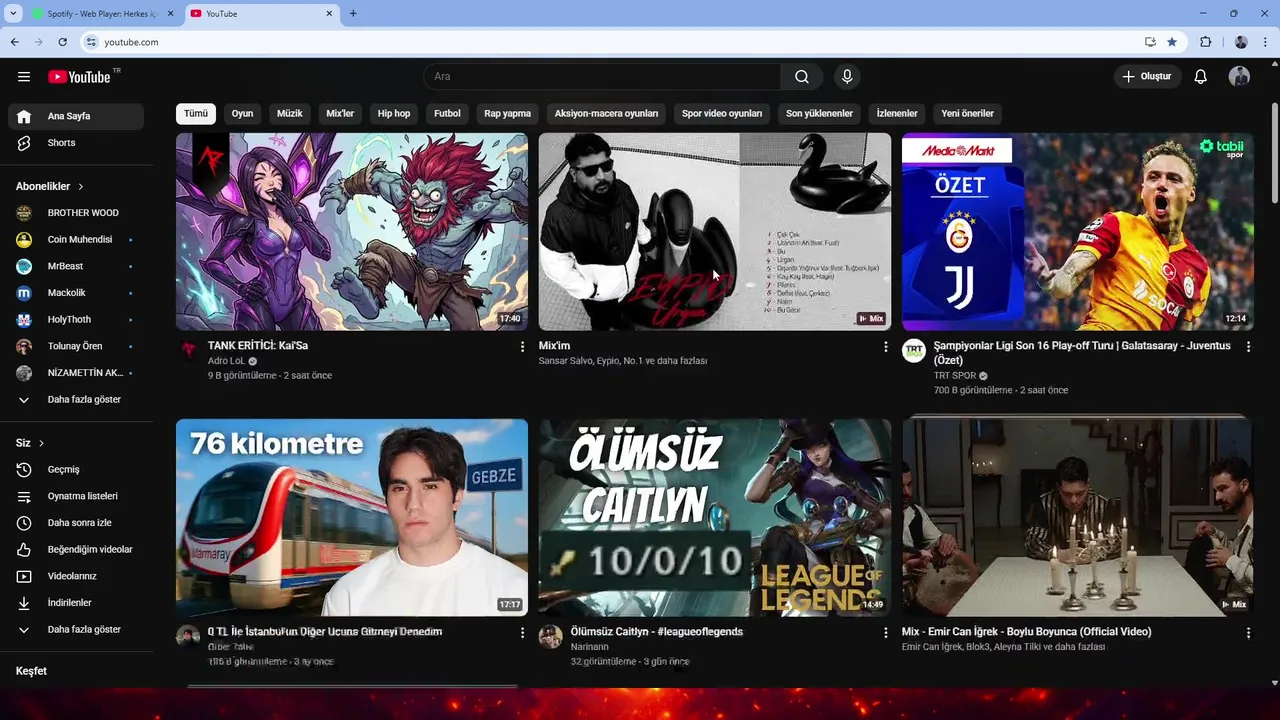This screenshot has width=1280, height=720.
Task: Click the search magnifier button
Action: (802, 77)
